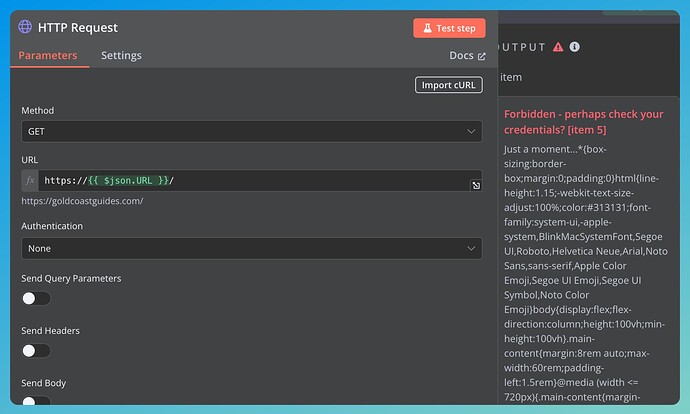Open the URL expression editor expand icon

(476, 186)
